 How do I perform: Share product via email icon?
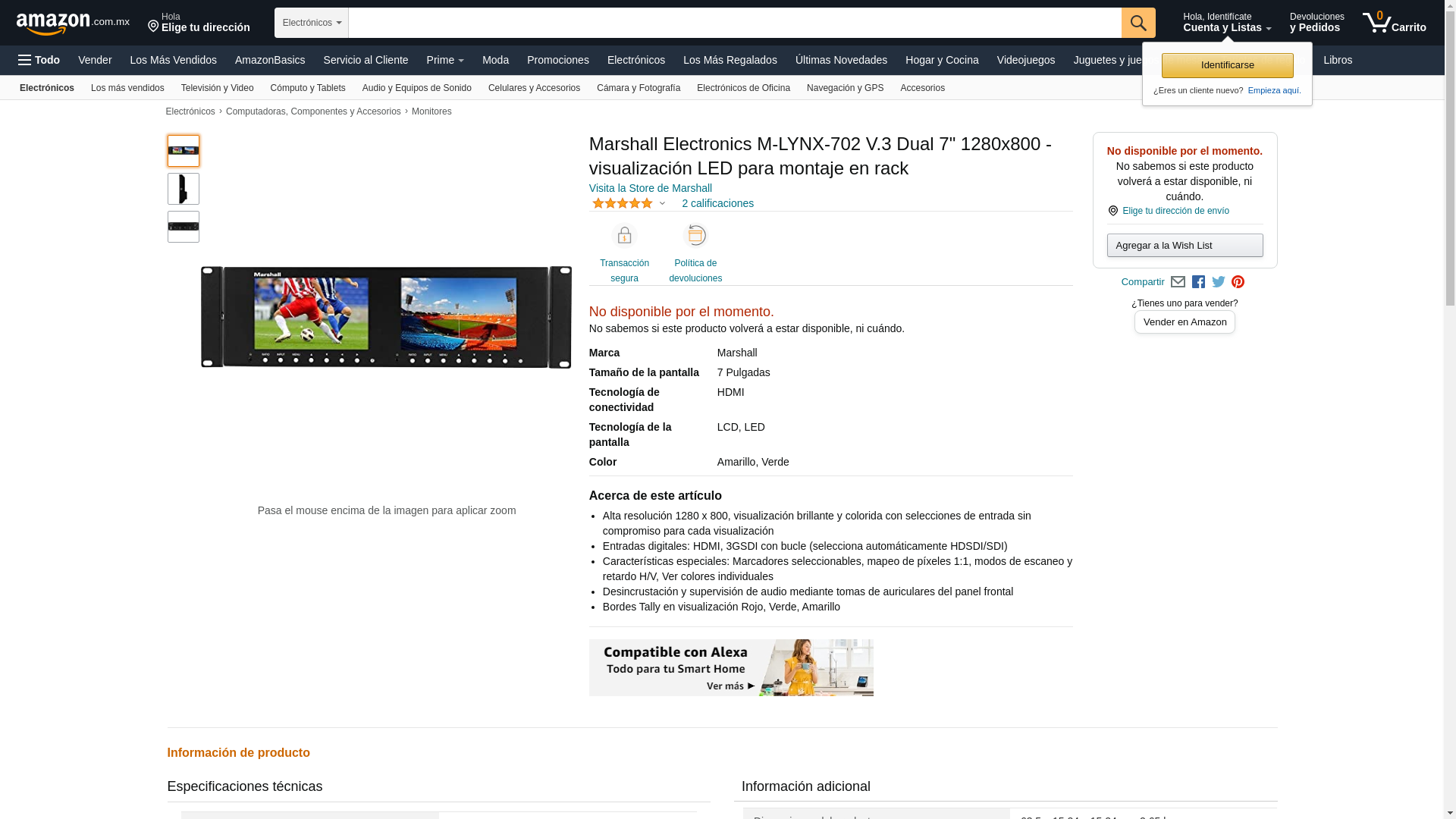(x=1178, y=282)
